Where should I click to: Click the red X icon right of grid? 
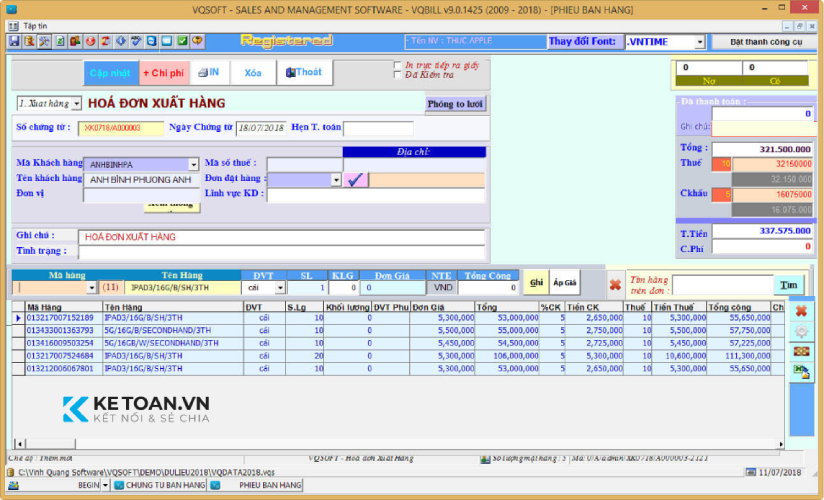point(800,312)
